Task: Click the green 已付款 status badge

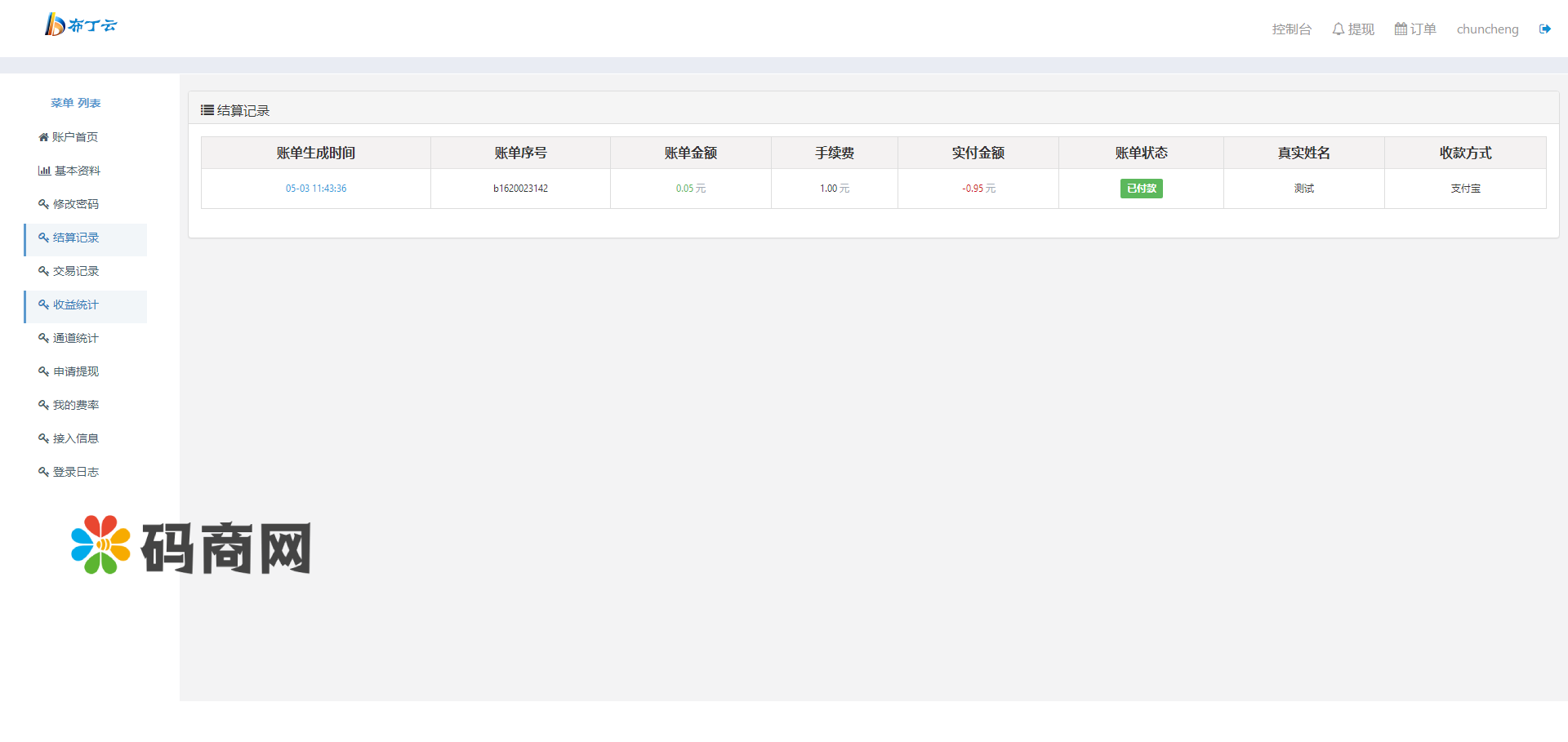Action: (x=1141, y=189)
